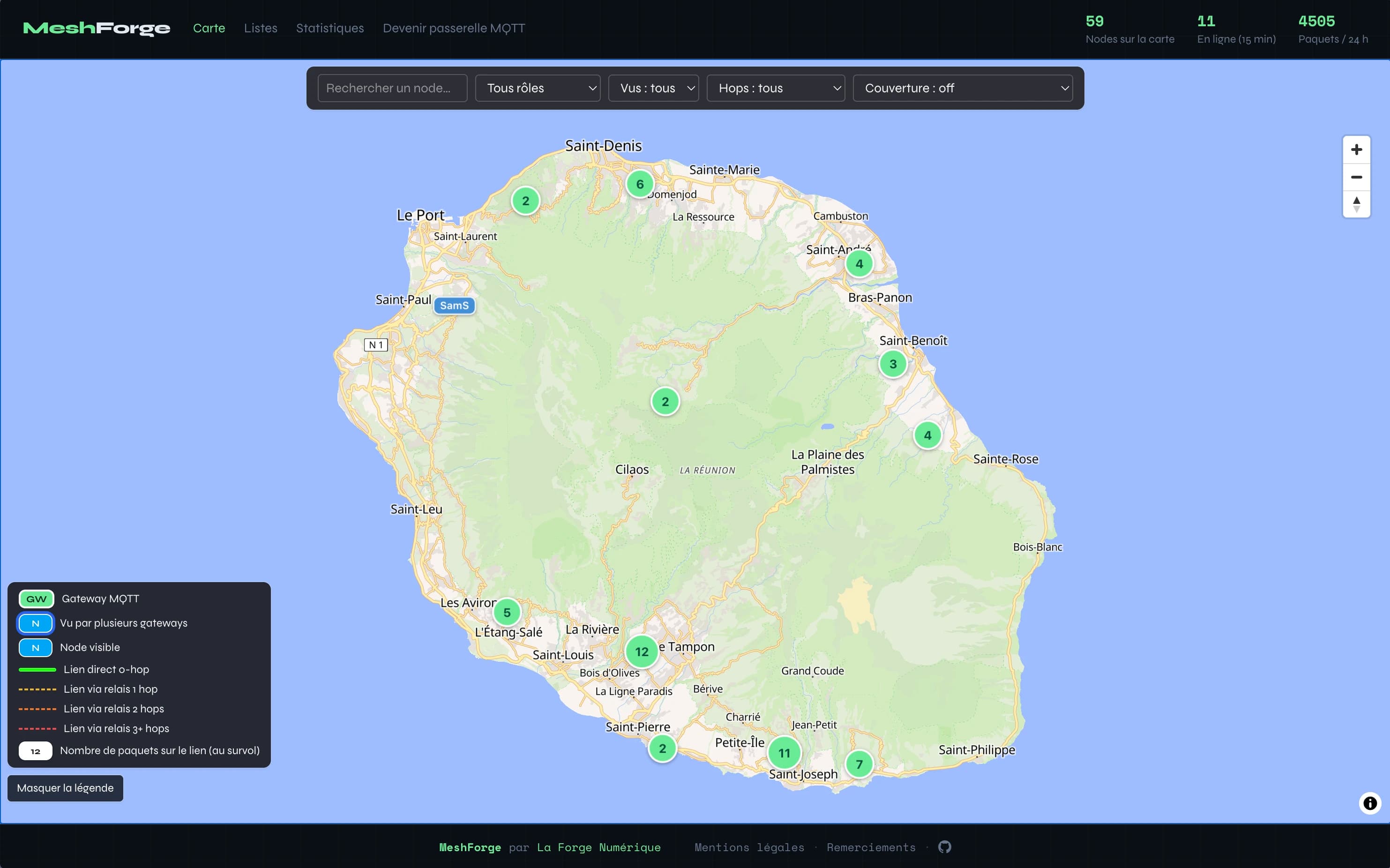The width and height of the screenshot is (1390, 868).
Task: Open the cluster of 4 near Sainte-Rose
Action: 927,435
